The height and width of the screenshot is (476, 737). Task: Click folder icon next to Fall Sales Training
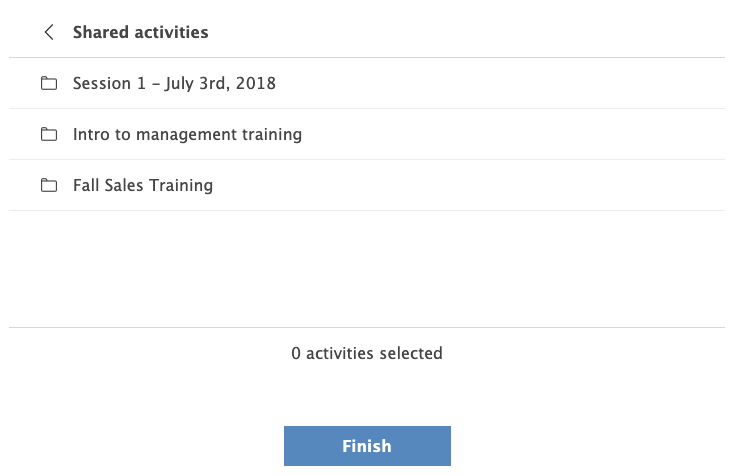coord(49,185)
